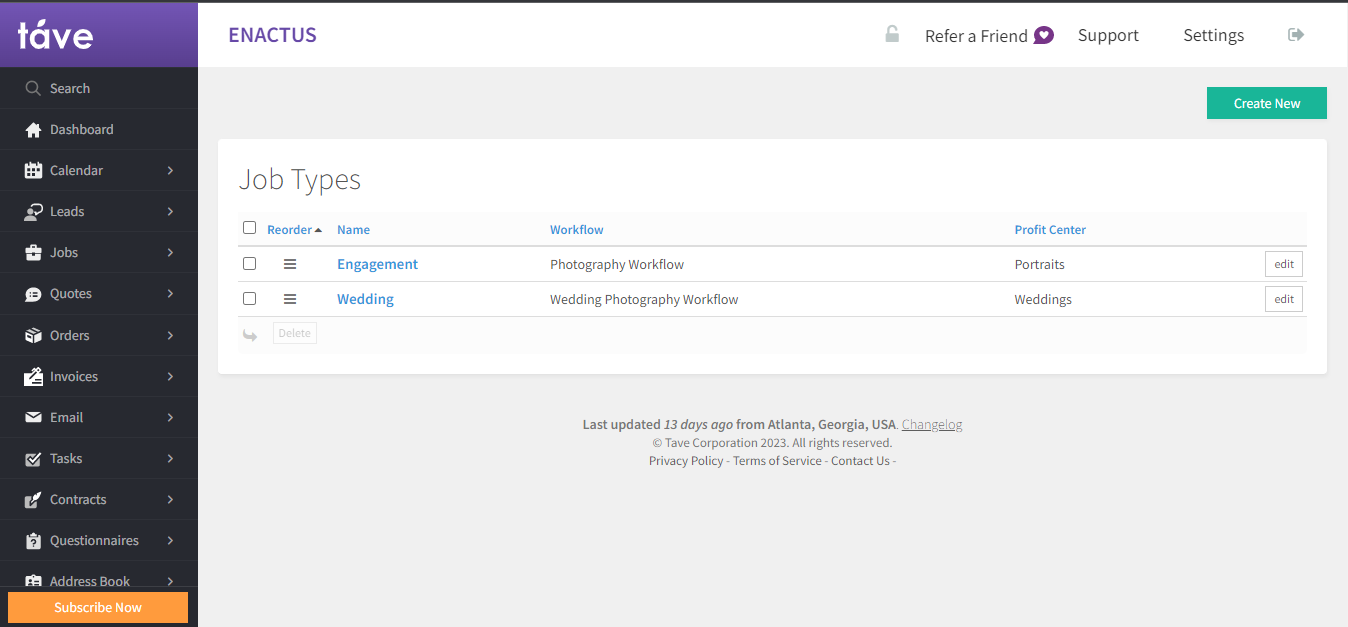
Task: Grab the reorder handle on the Wedding row
Action: pyautogui.click(x=290, y=298)
